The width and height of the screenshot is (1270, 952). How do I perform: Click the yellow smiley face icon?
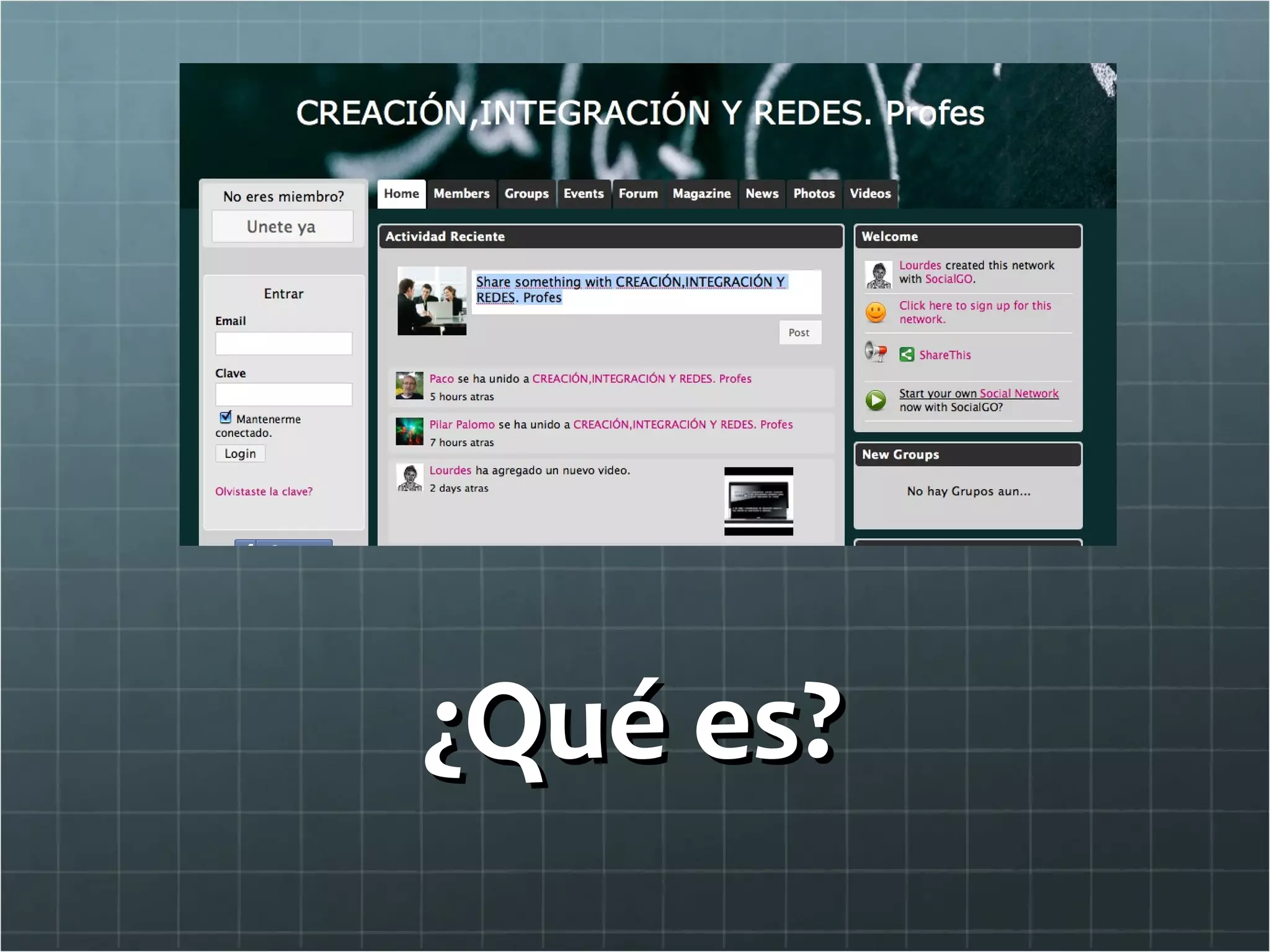876,312
